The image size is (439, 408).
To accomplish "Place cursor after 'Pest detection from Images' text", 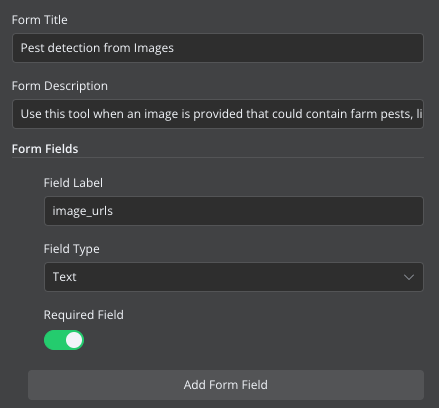I will point(174,48).
